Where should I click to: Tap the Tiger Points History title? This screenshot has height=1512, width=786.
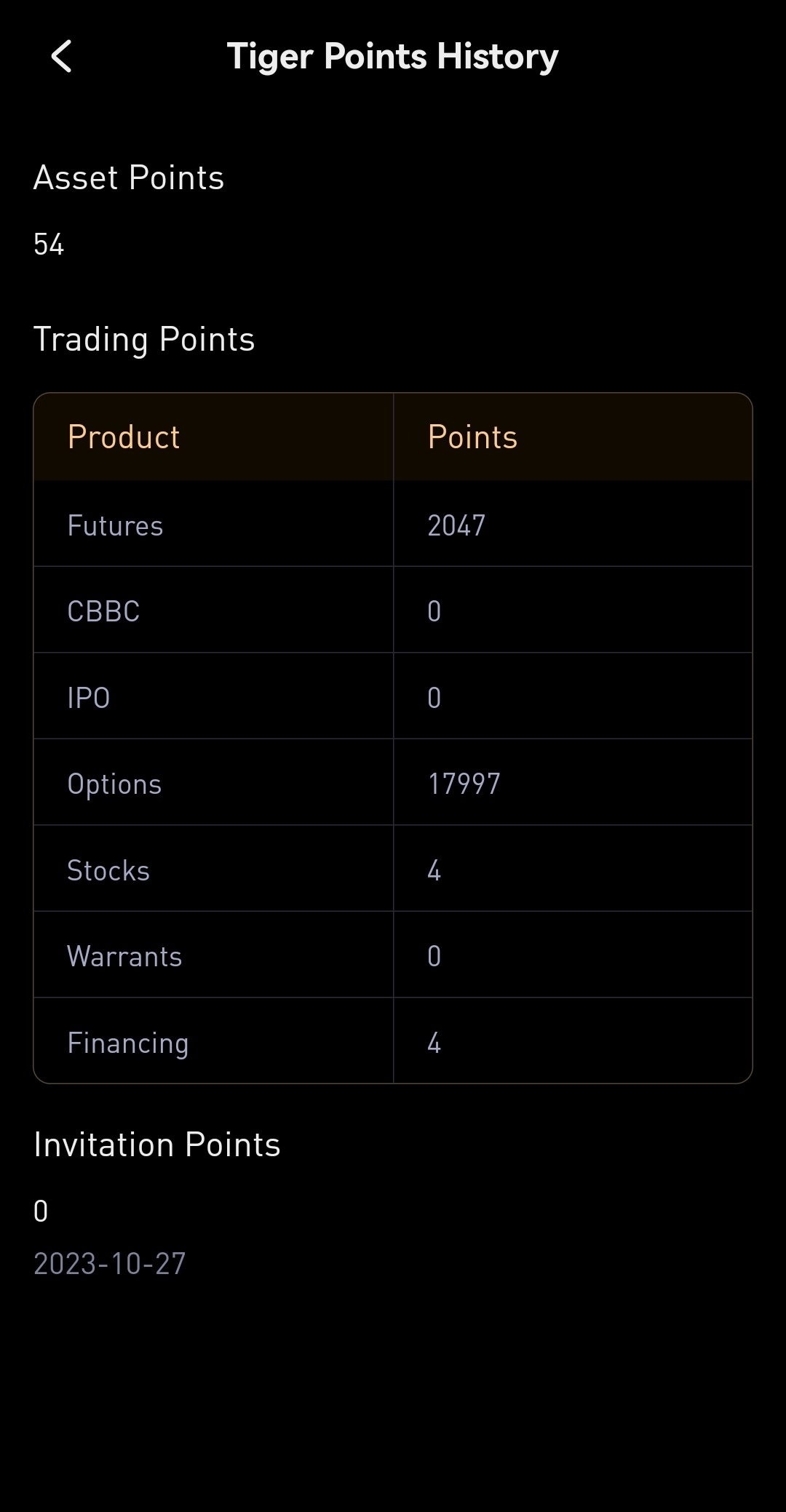tap(392, 57)
